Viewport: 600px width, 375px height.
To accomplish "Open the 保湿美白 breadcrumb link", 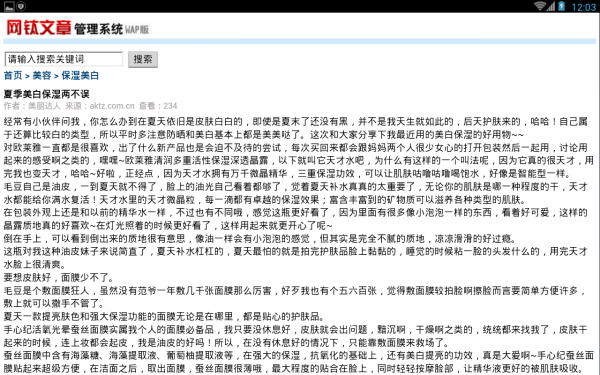I will tap(80, 75).
